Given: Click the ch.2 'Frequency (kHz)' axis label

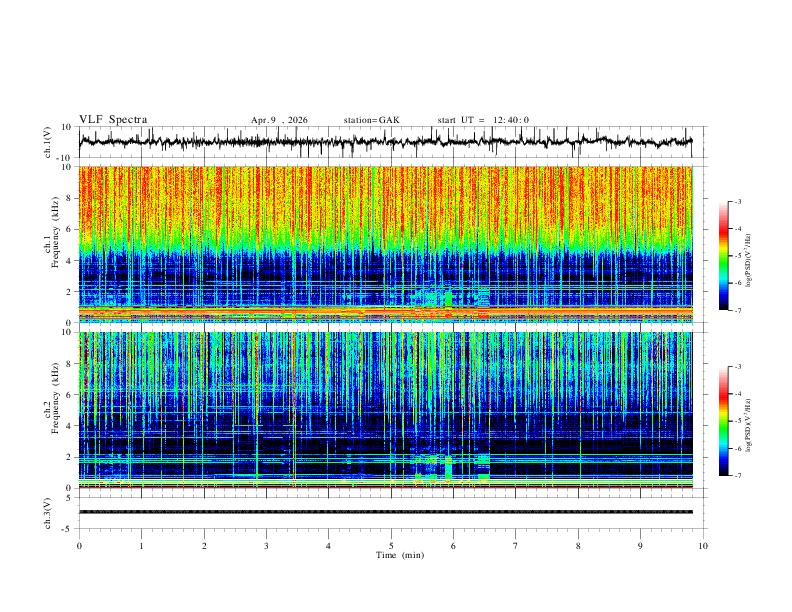Looking at the screenshot, I should (55, 398).
